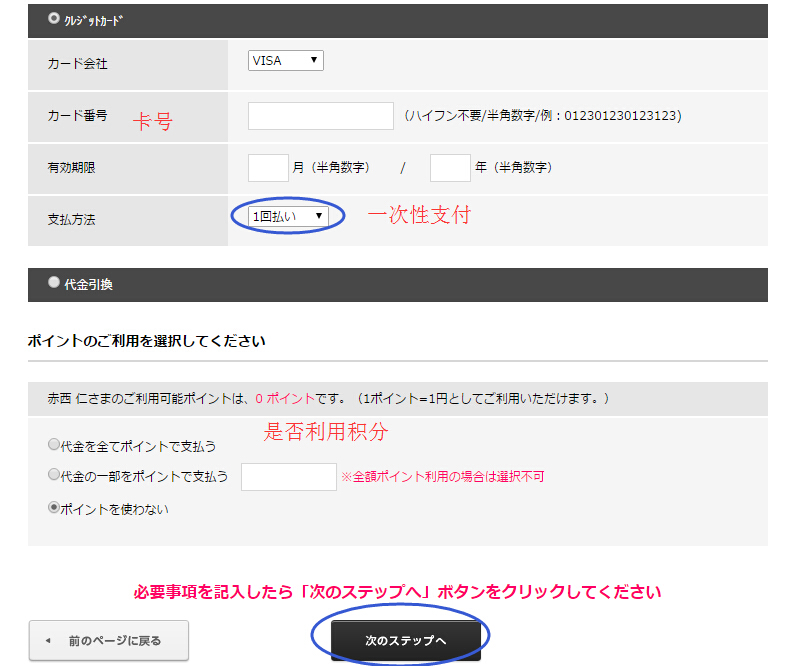Image resolution: width=808 pixels, height=666 pixels.
Task: Choose 代金を全てポイントで支払う radio option
Action: point(53,444)
